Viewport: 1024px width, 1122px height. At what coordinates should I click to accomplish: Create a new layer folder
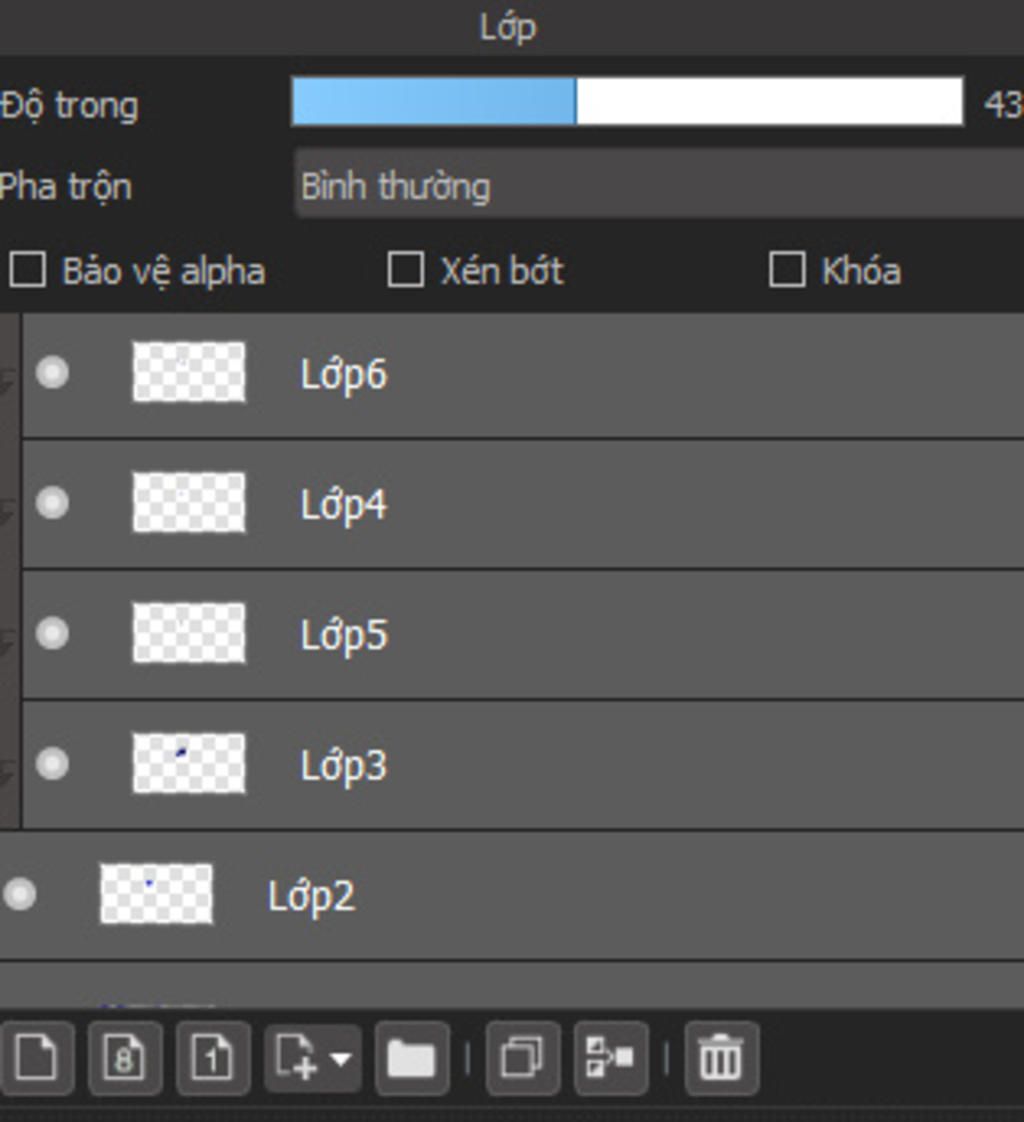411,1058
